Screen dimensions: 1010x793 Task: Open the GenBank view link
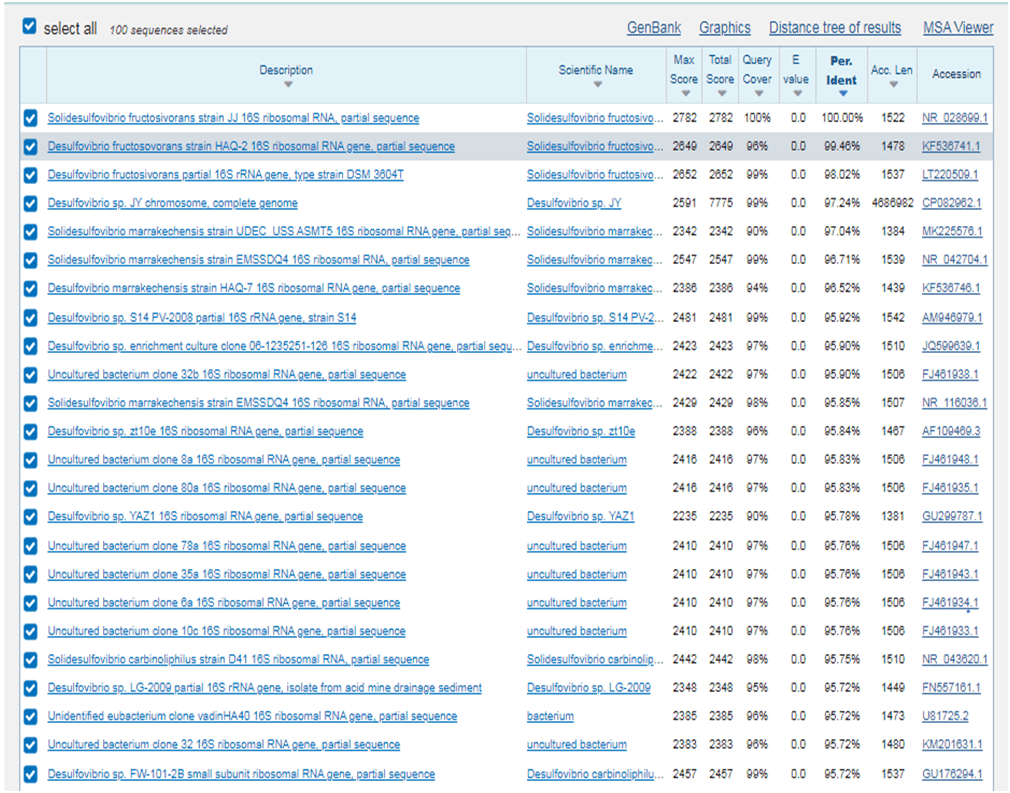pyautogui.click(x=653, y=28)
